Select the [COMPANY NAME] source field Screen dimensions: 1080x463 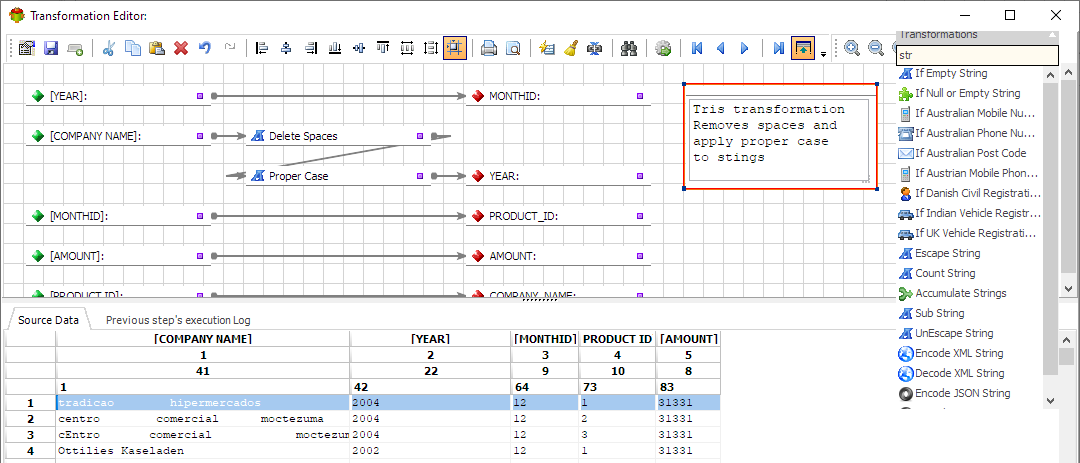118,136
